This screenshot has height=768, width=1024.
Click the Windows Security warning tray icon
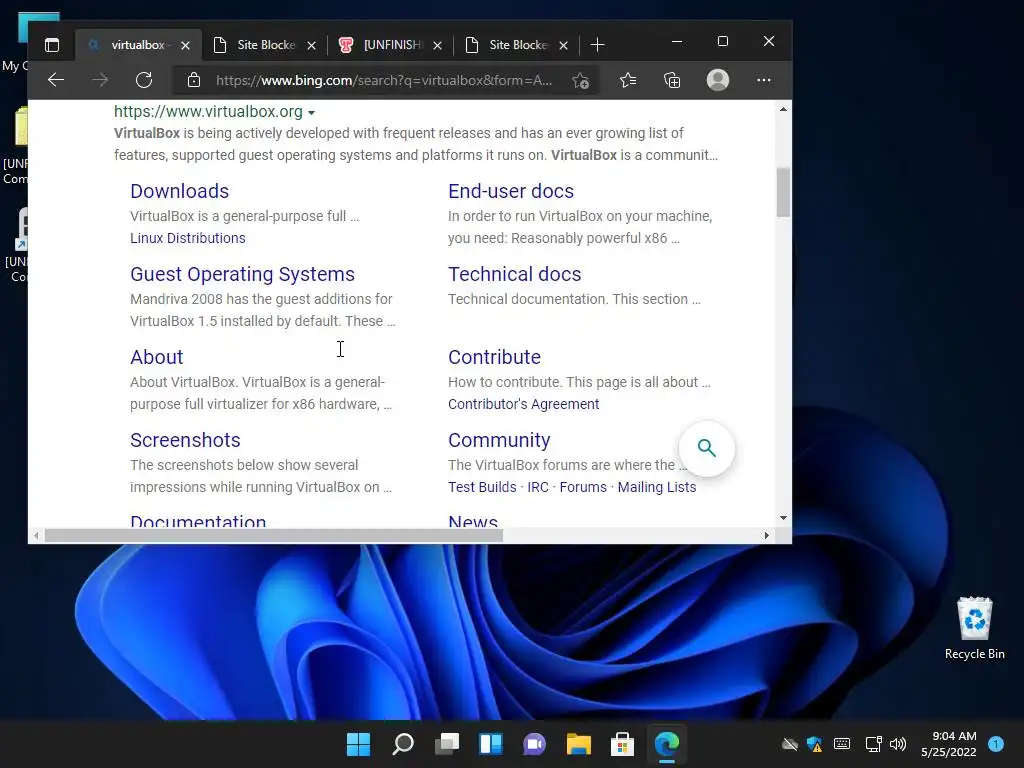click(x=814, y=744)
